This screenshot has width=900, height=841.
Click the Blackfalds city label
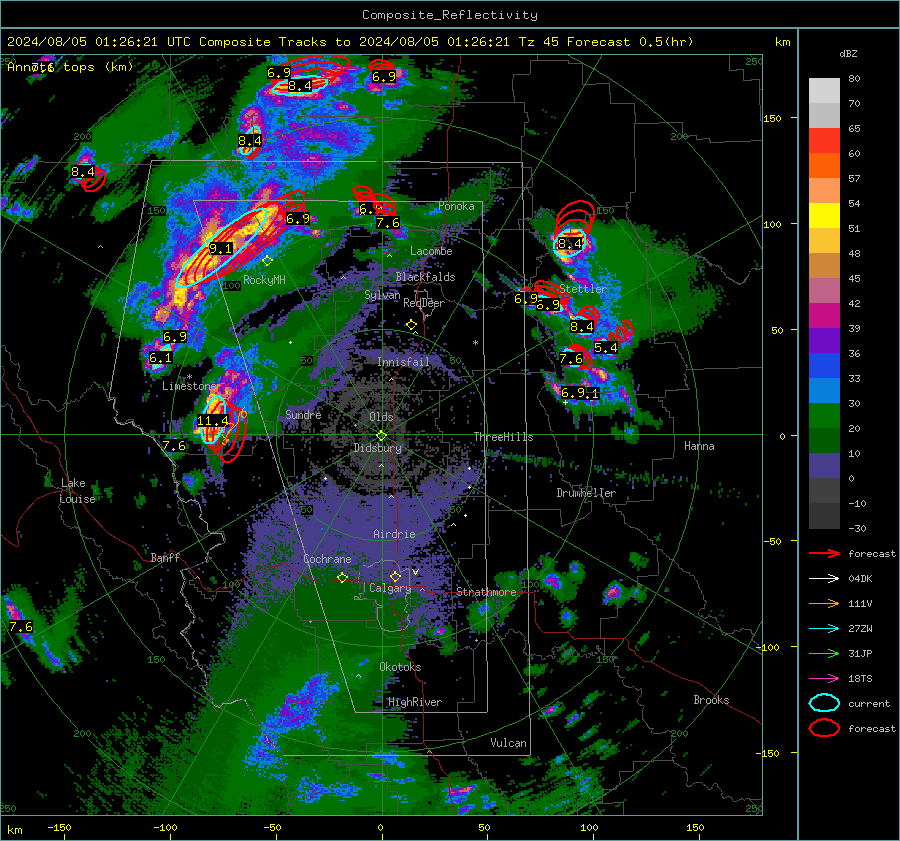(x=425, y=277)
